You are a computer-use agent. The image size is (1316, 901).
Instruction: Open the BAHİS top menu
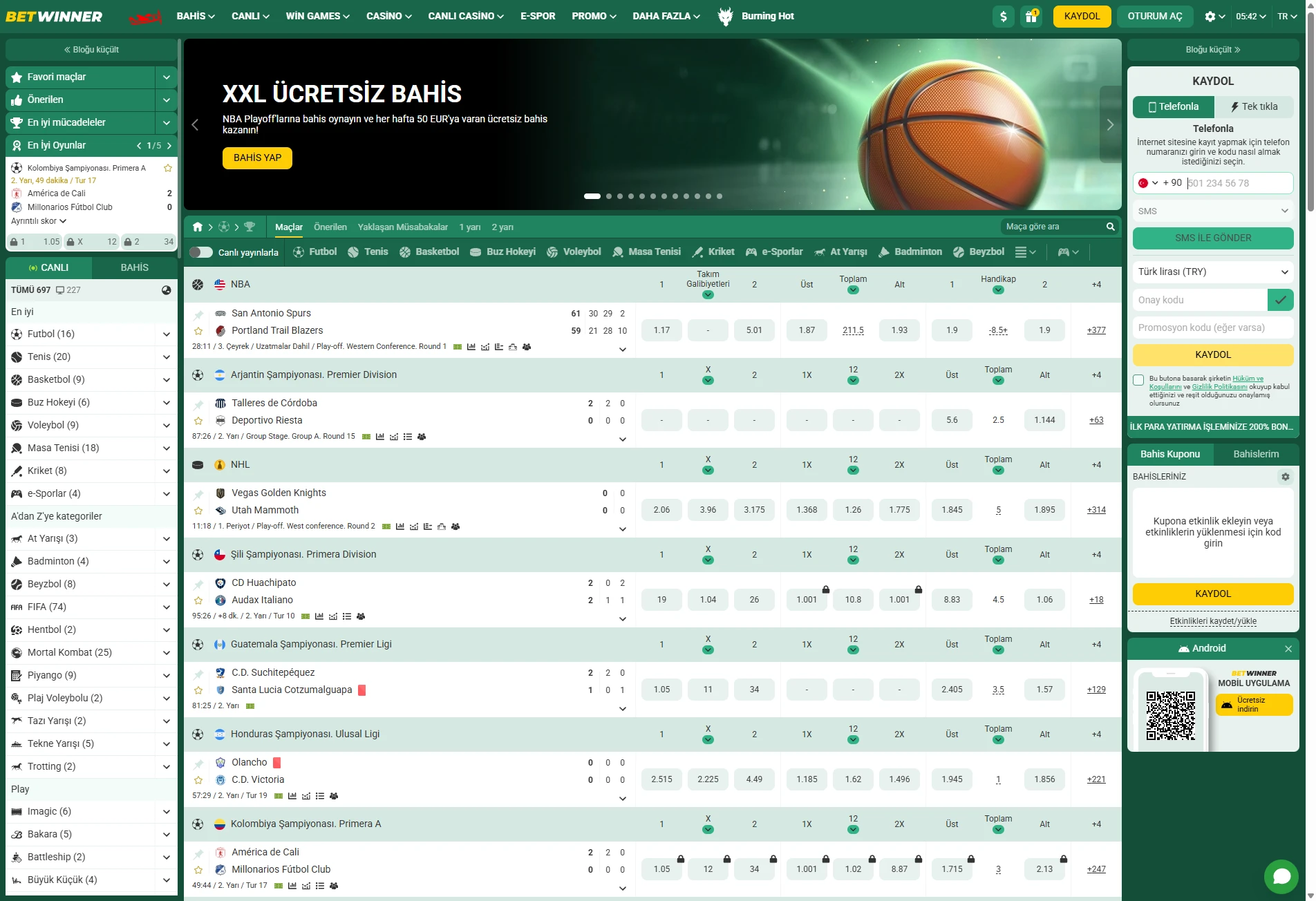[196, 16]
